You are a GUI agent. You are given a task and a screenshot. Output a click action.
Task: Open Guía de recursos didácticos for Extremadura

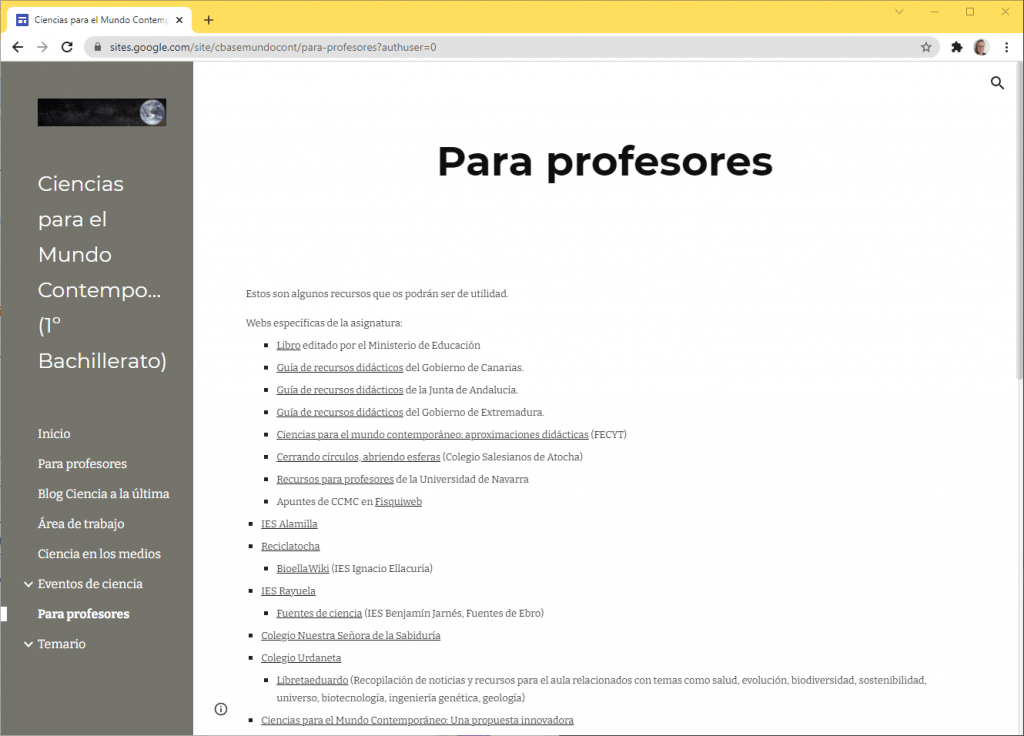click(x=340, y=412)
